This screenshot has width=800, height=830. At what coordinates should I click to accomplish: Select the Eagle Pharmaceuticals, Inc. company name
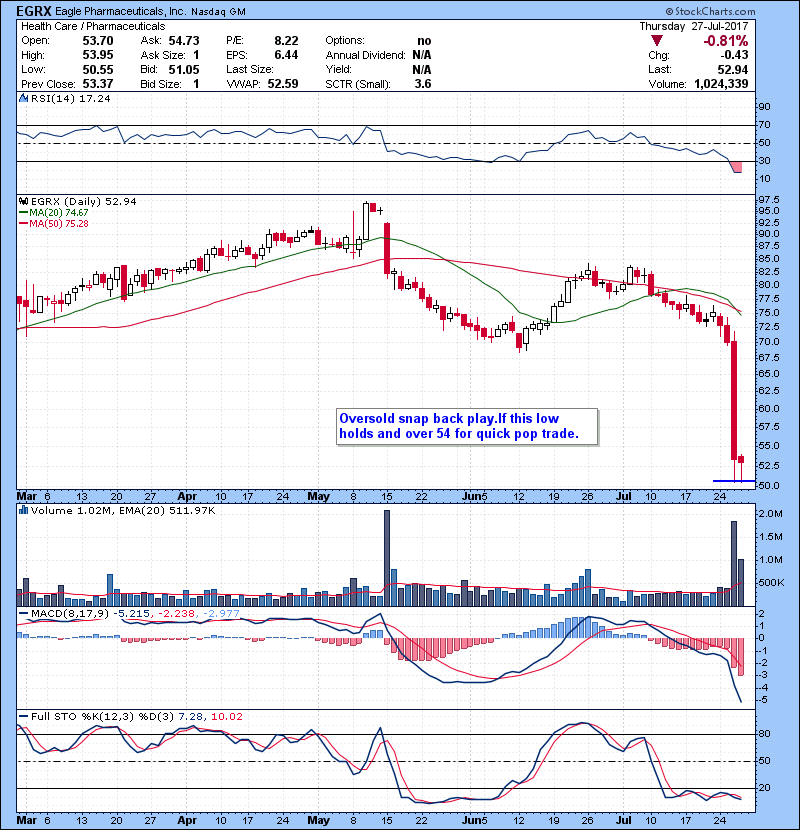point(120,11)
